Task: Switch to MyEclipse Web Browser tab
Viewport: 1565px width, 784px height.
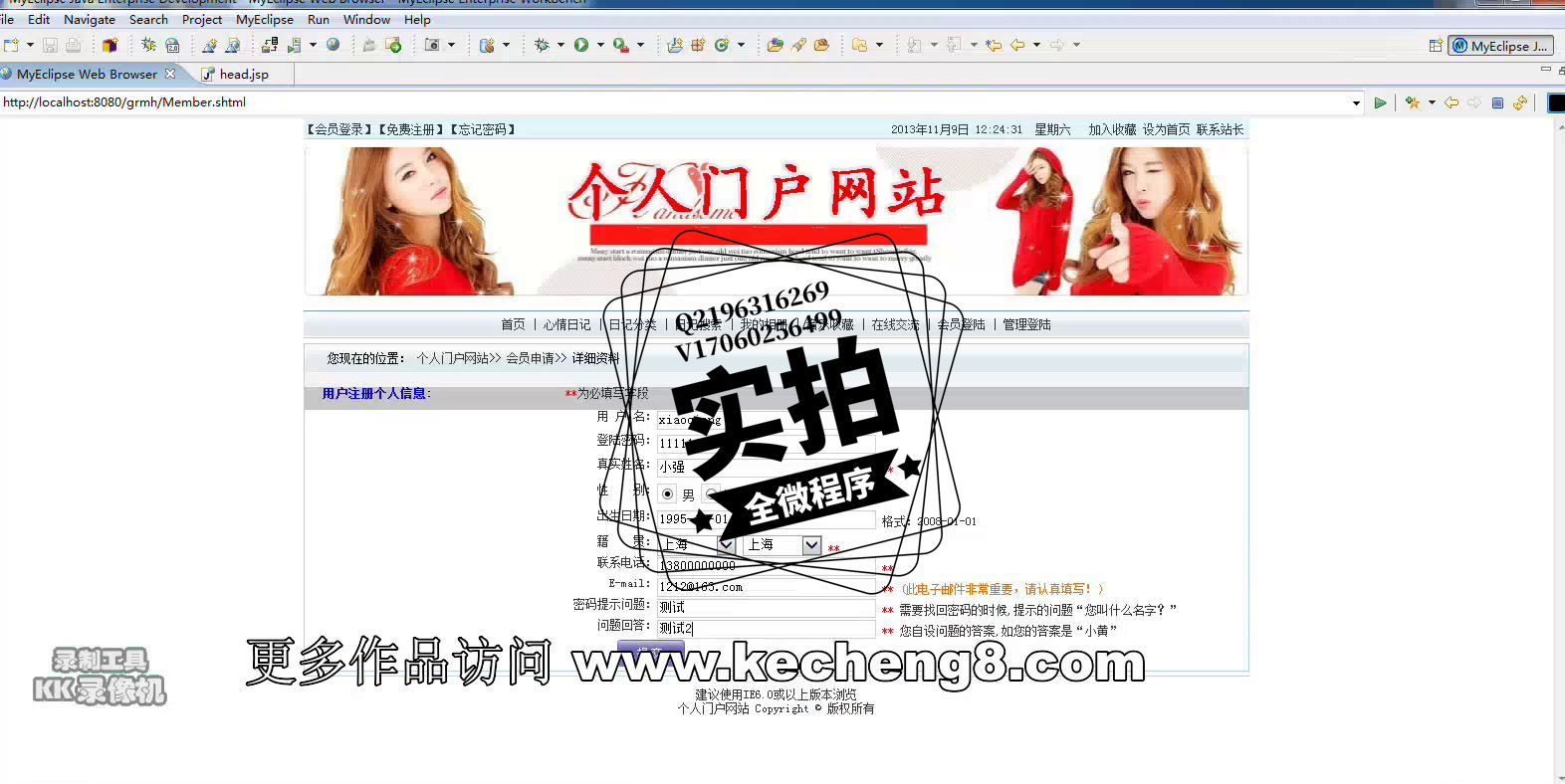Action: click(x=87, y=74)
